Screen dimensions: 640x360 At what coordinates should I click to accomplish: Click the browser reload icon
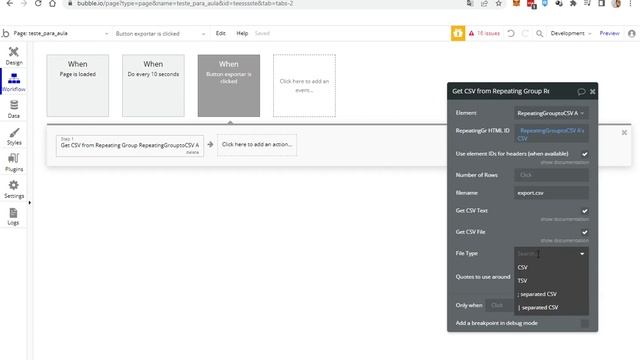tap(38, 3)
